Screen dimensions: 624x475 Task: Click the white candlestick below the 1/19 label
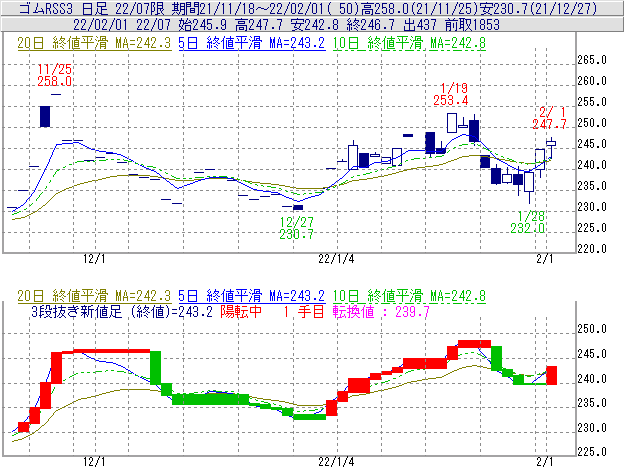pos(452,123)
